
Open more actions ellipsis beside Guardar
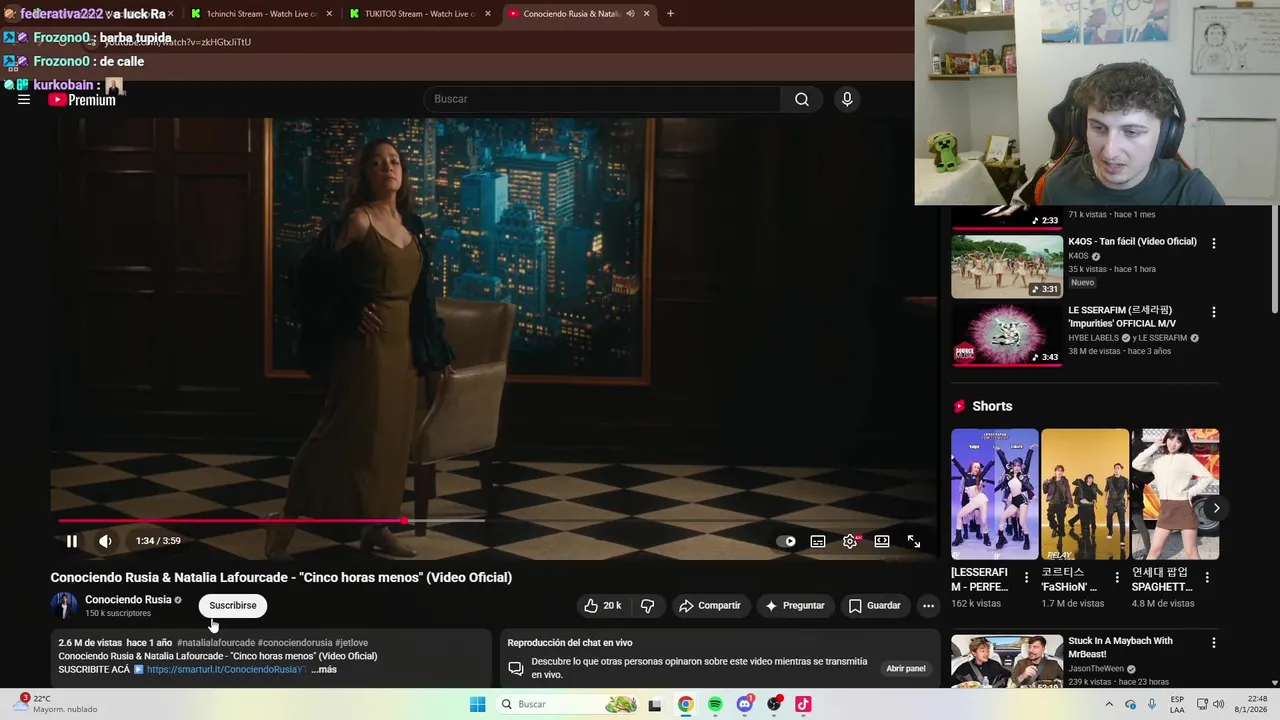[x=928, y=605]
